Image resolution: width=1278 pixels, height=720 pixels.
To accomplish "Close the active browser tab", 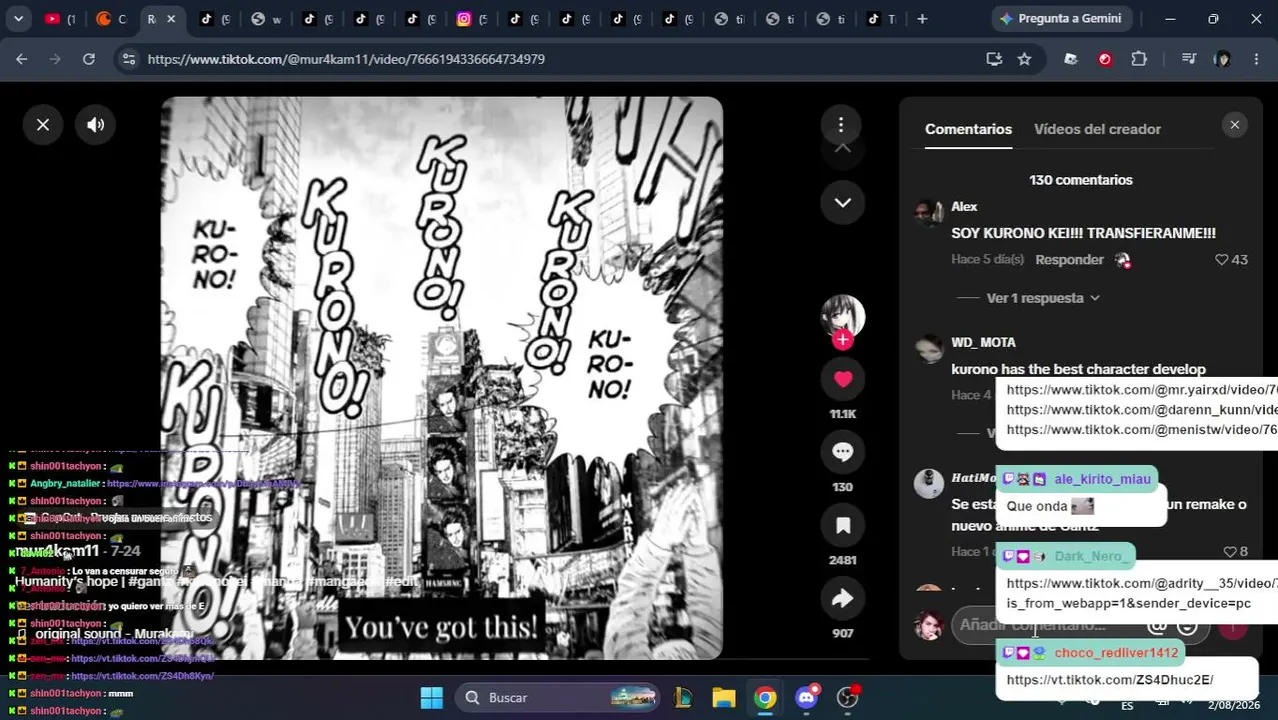I will pos(171,18).
